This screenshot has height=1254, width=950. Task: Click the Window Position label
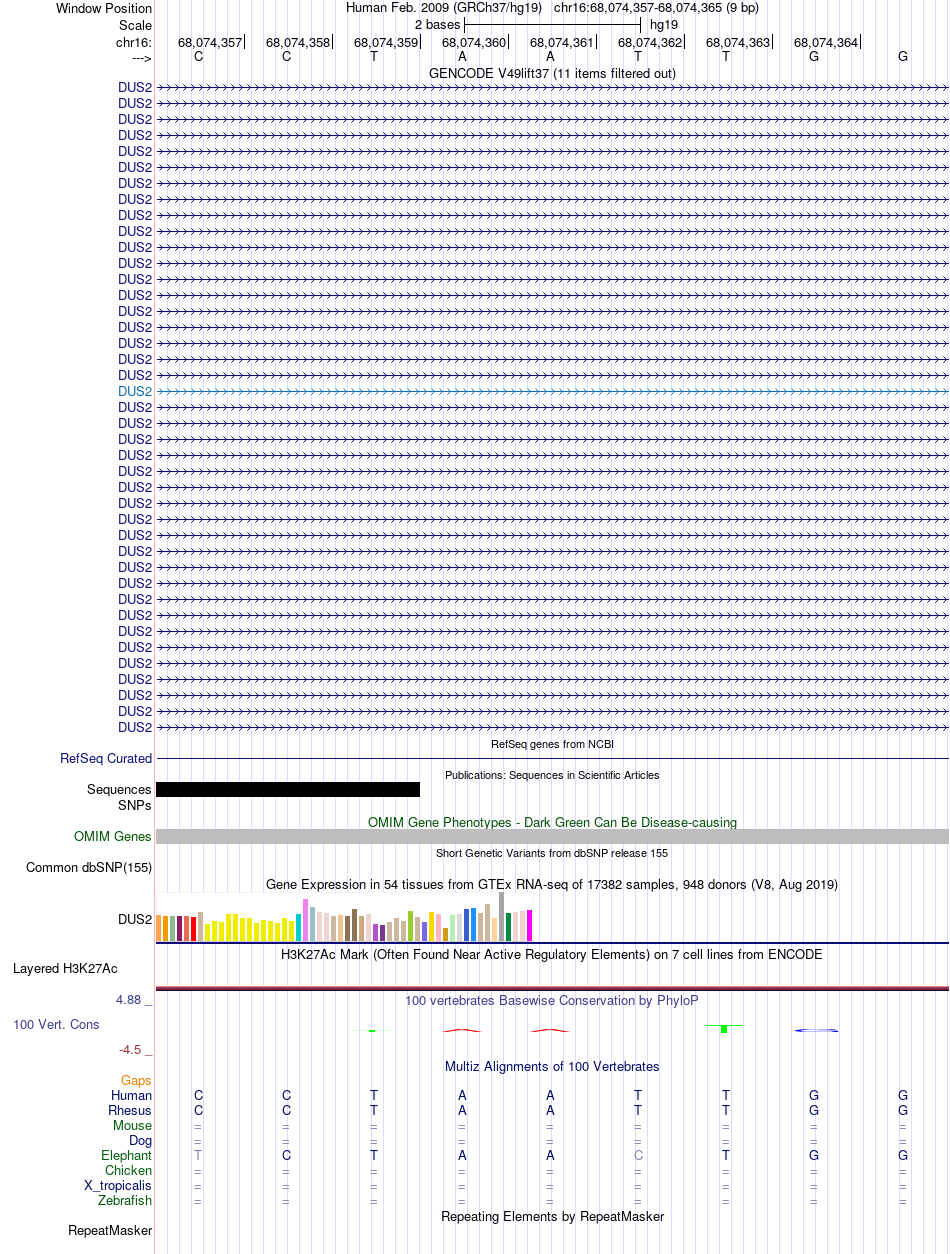(104, 8)
